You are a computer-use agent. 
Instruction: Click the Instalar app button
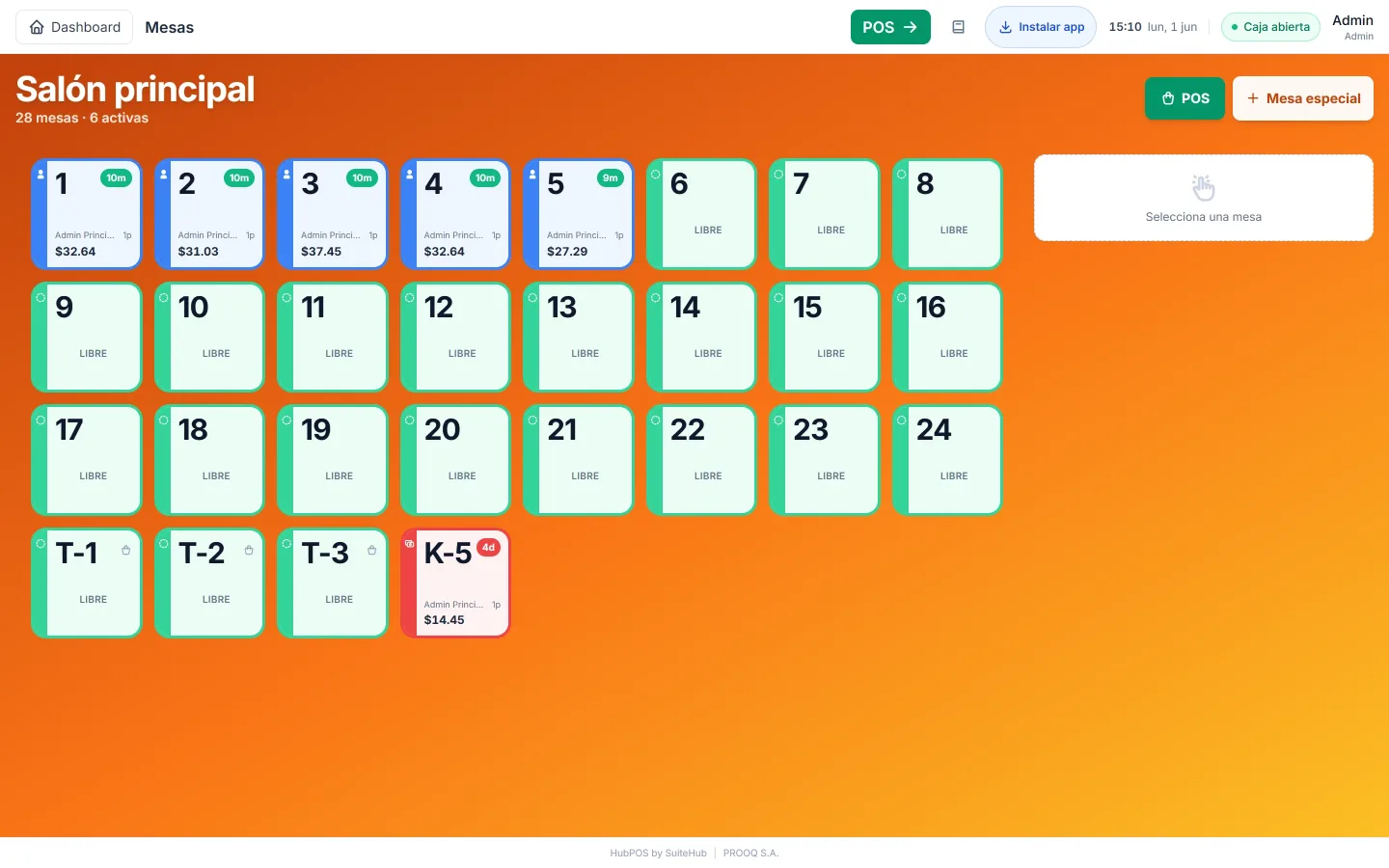[x=1041, y=27]
